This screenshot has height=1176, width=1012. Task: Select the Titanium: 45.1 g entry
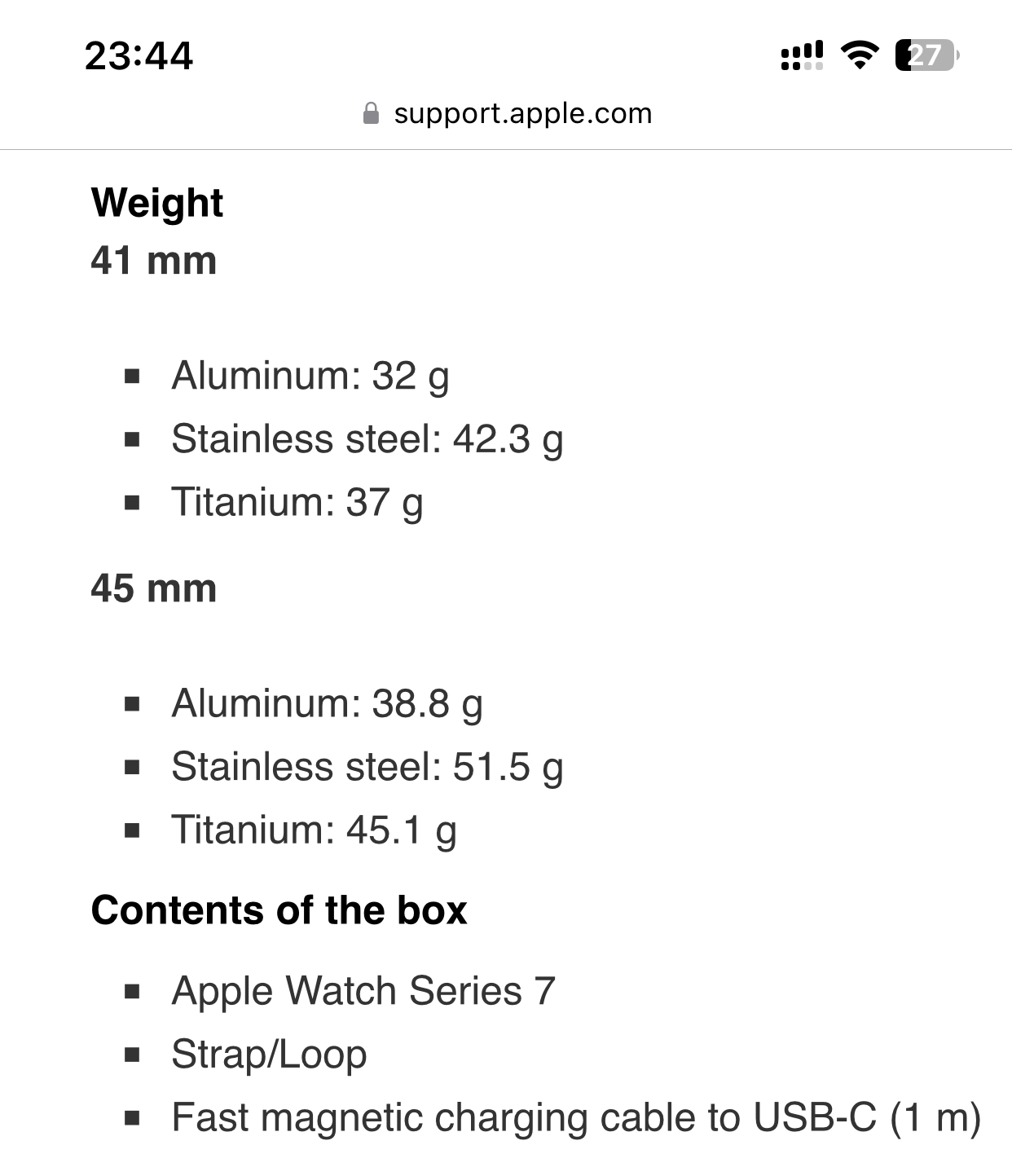click(x=314, y=830)
